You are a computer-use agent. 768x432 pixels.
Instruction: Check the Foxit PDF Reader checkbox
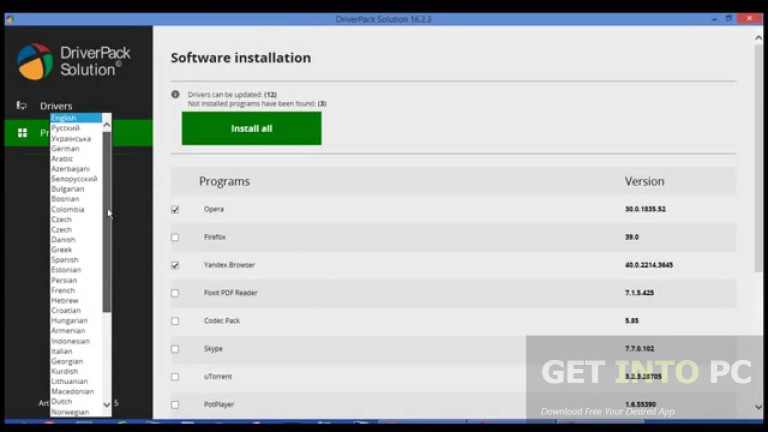[175, 293]
